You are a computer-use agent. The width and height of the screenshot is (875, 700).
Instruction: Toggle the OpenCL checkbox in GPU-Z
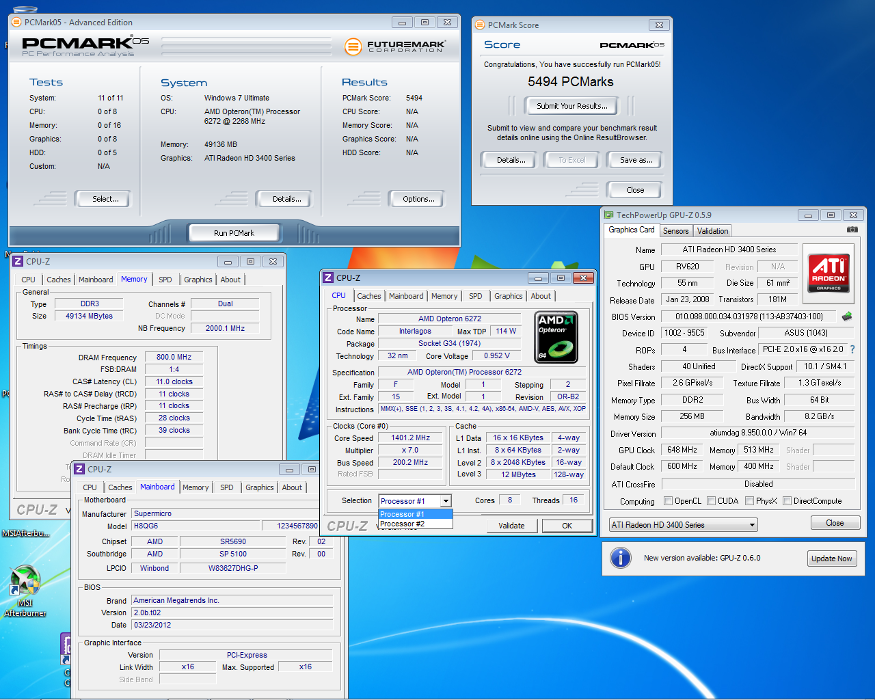coord(668,501)
